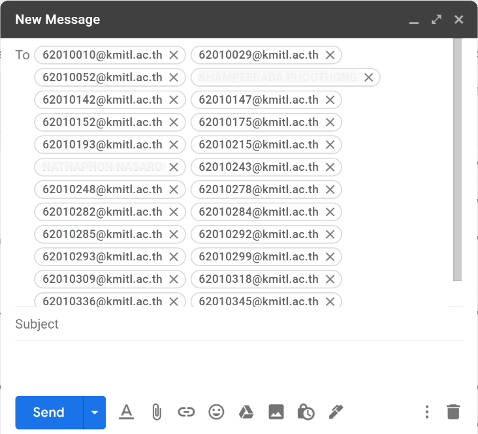
Task: Remove the KHAMPEERADA PHOOTHONG recipient chip
Action: [369, 77]
